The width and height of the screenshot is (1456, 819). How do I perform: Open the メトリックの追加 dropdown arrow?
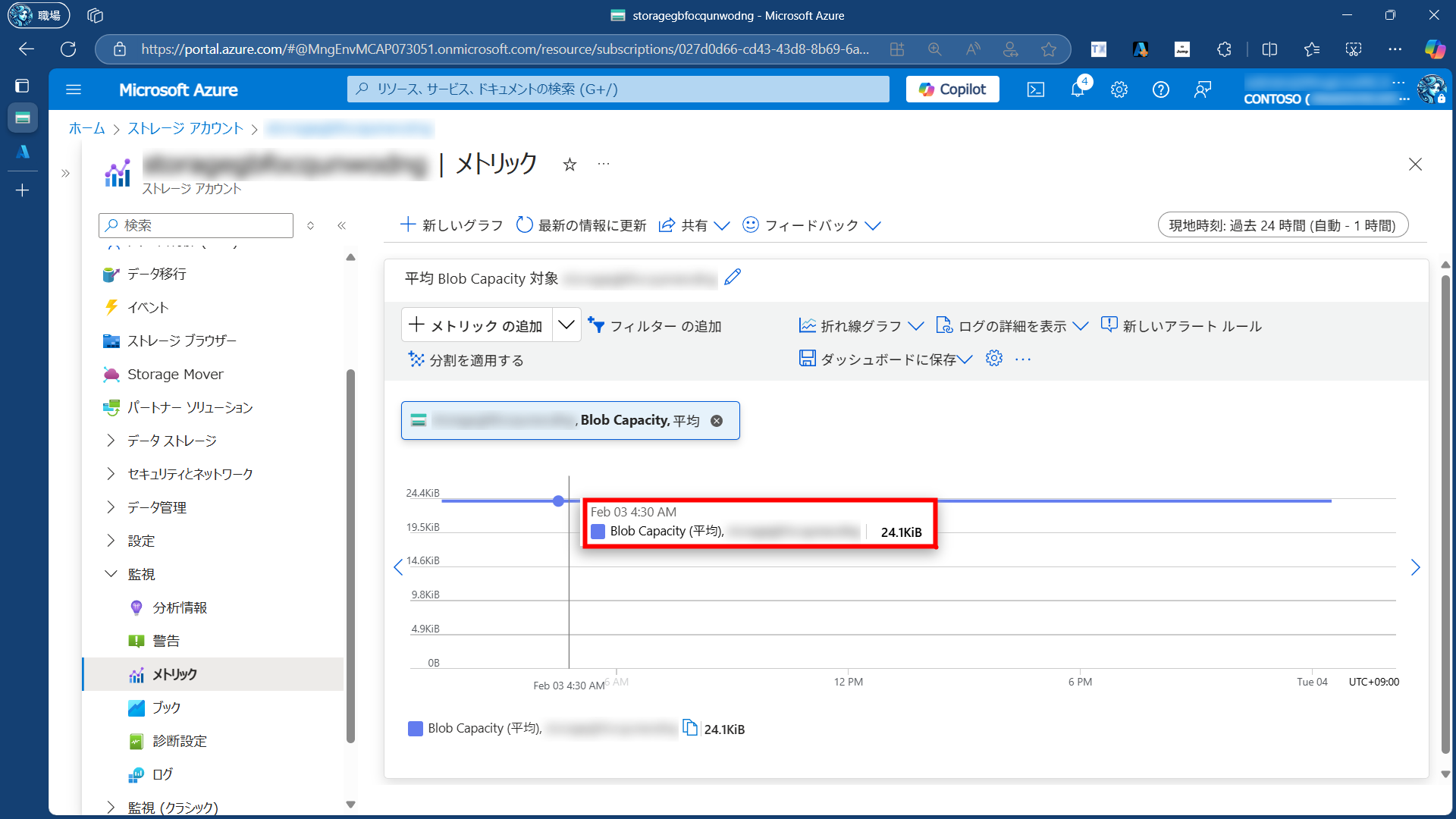[566, 325]
